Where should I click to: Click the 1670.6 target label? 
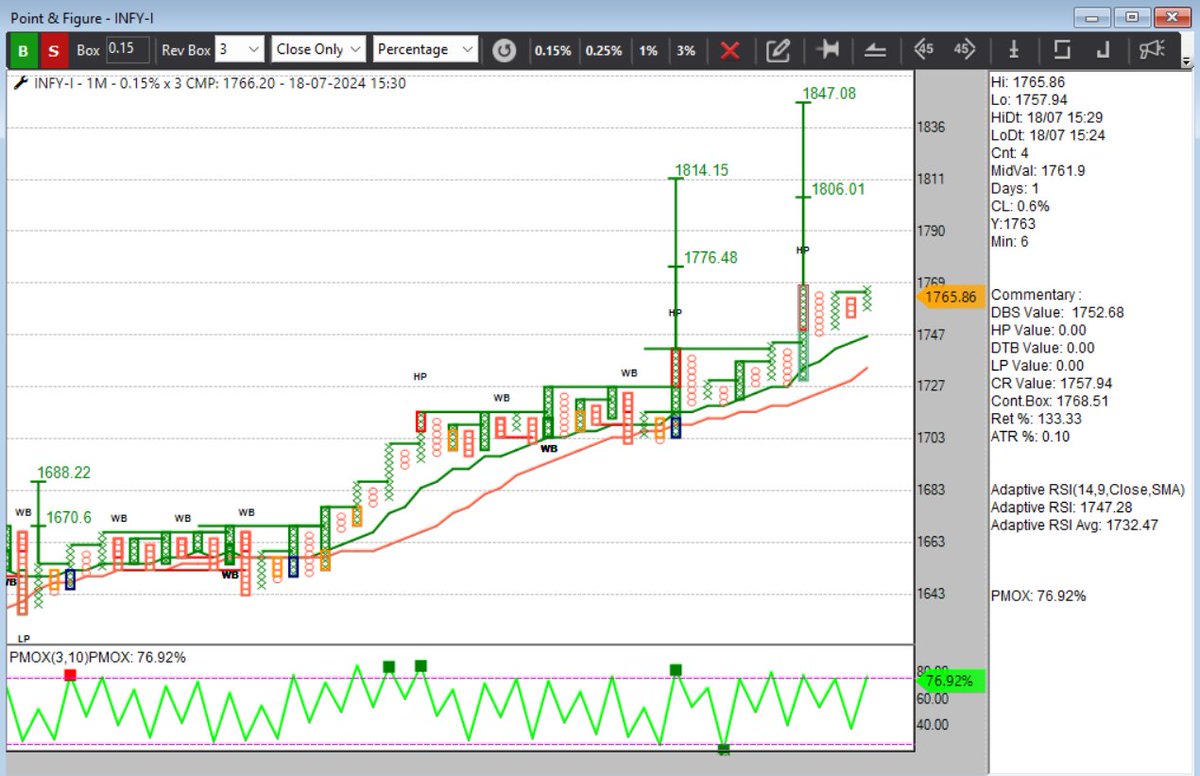pos(69,517)
